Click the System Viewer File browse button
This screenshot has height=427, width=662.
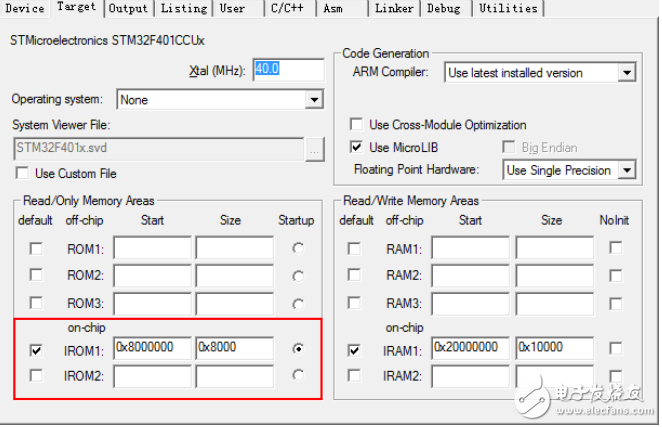(x=315, y=149)
